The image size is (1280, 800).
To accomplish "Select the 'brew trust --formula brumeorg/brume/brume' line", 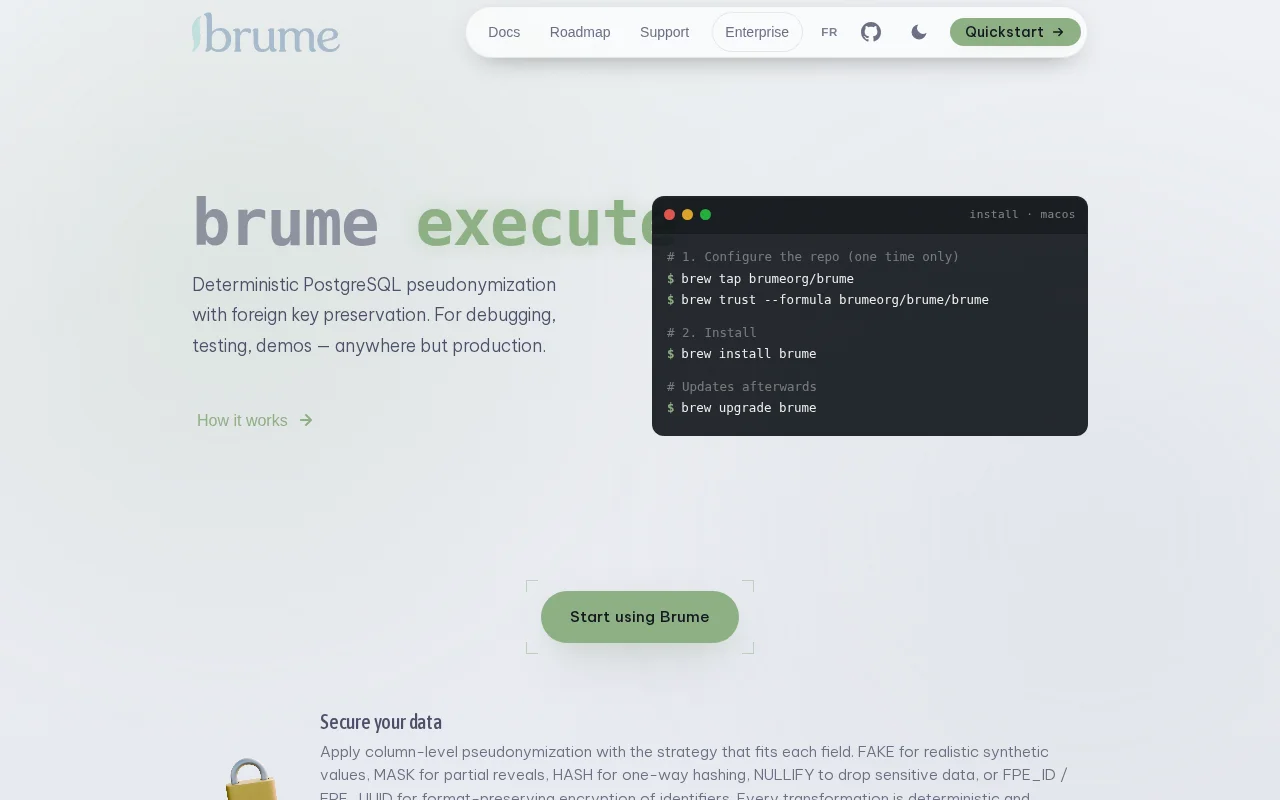I will [835, 299].
